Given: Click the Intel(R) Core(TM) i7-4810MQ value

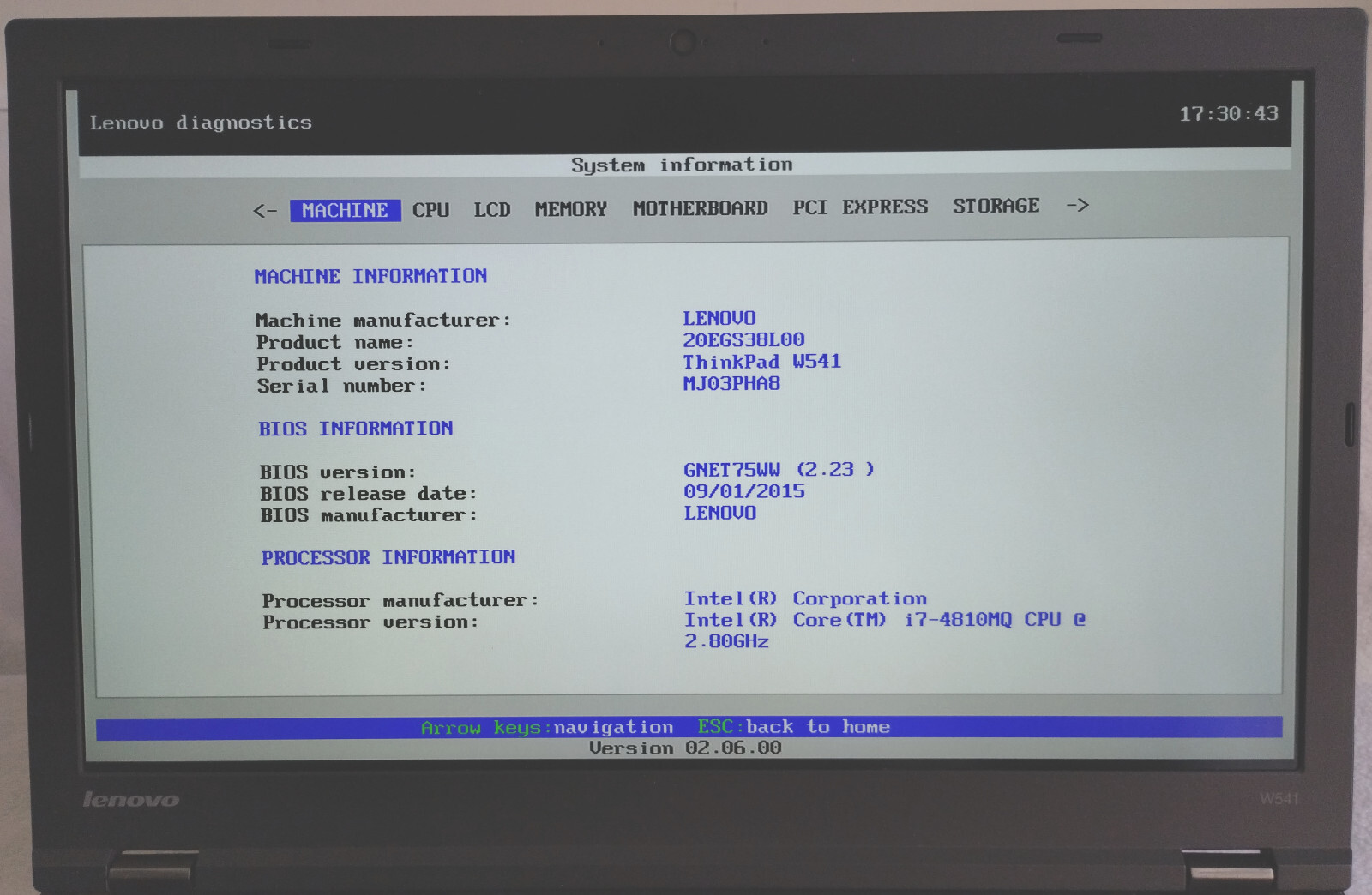Looking at the screenshot, I should coord(885,619).
